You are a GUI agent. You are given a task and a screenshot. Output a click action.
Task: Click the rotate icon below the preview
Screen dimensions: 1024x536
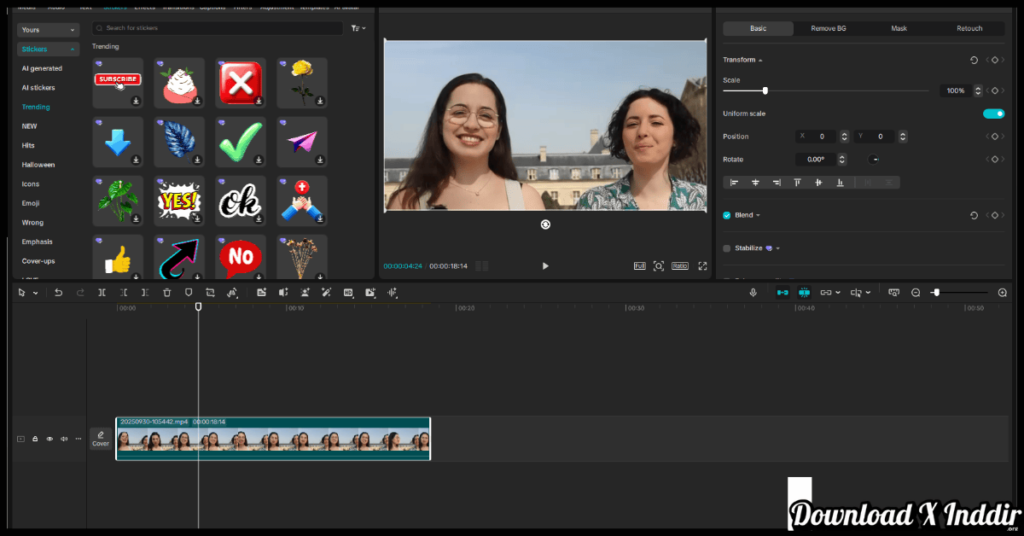[x=545, y=225]
